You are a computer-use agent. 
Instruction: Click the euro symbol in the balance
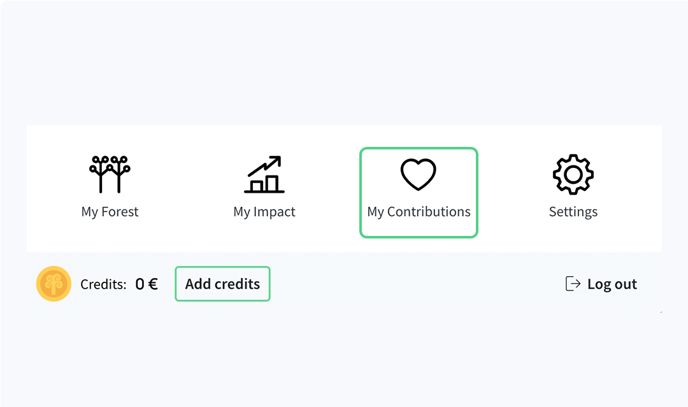(x=153, y=284)
